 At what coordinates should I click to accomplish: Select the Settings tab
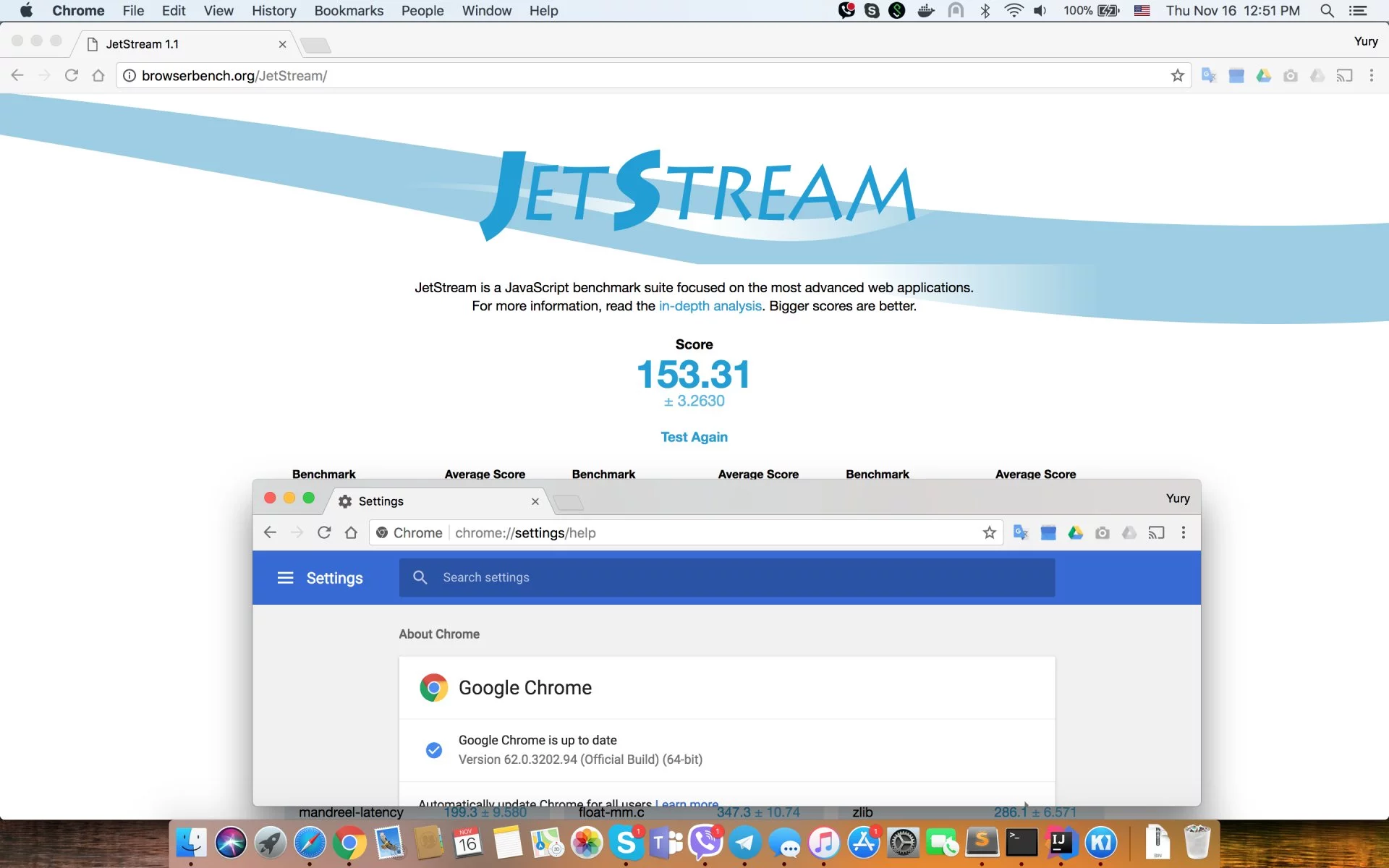[x=438, y=501]
